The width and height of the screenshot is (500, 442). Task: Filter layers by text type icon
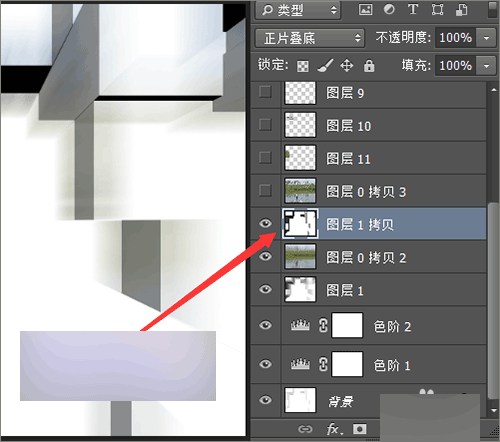(413, 9)
